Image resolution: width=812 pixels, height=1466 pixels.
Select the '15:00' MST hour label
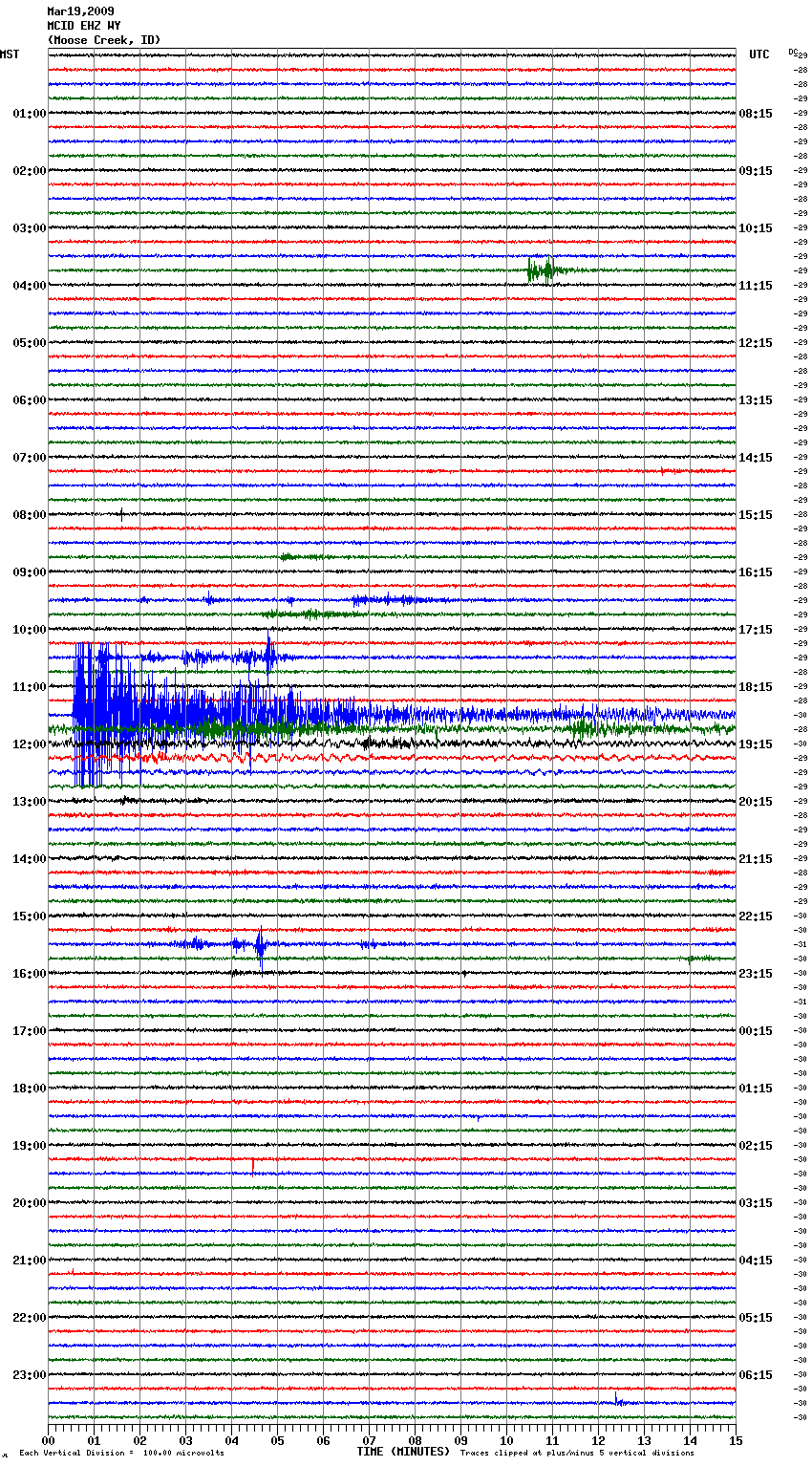(x=30, y=916)
